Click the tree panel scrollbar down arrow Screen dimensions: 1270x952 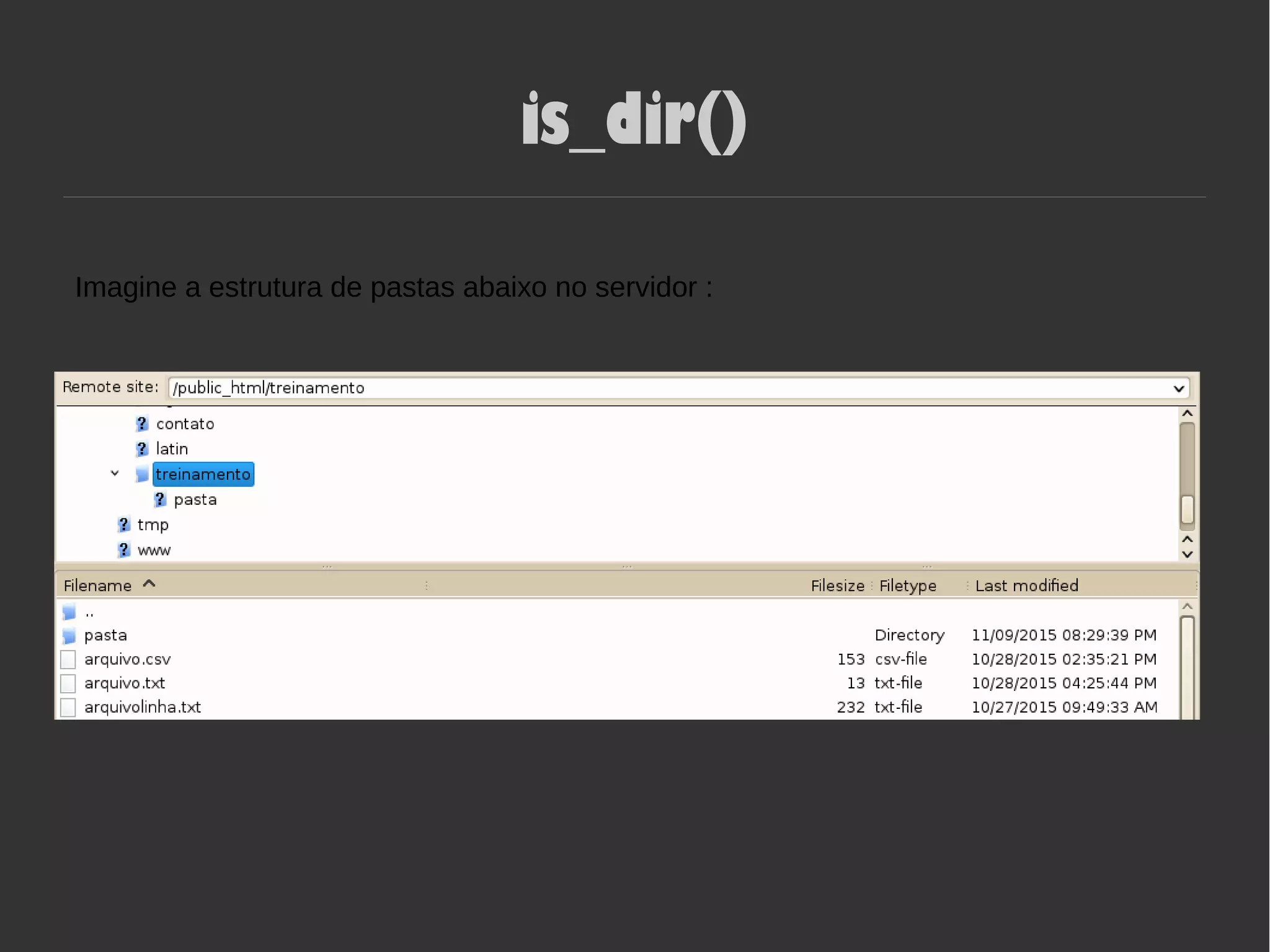[x=1188, y=554]
